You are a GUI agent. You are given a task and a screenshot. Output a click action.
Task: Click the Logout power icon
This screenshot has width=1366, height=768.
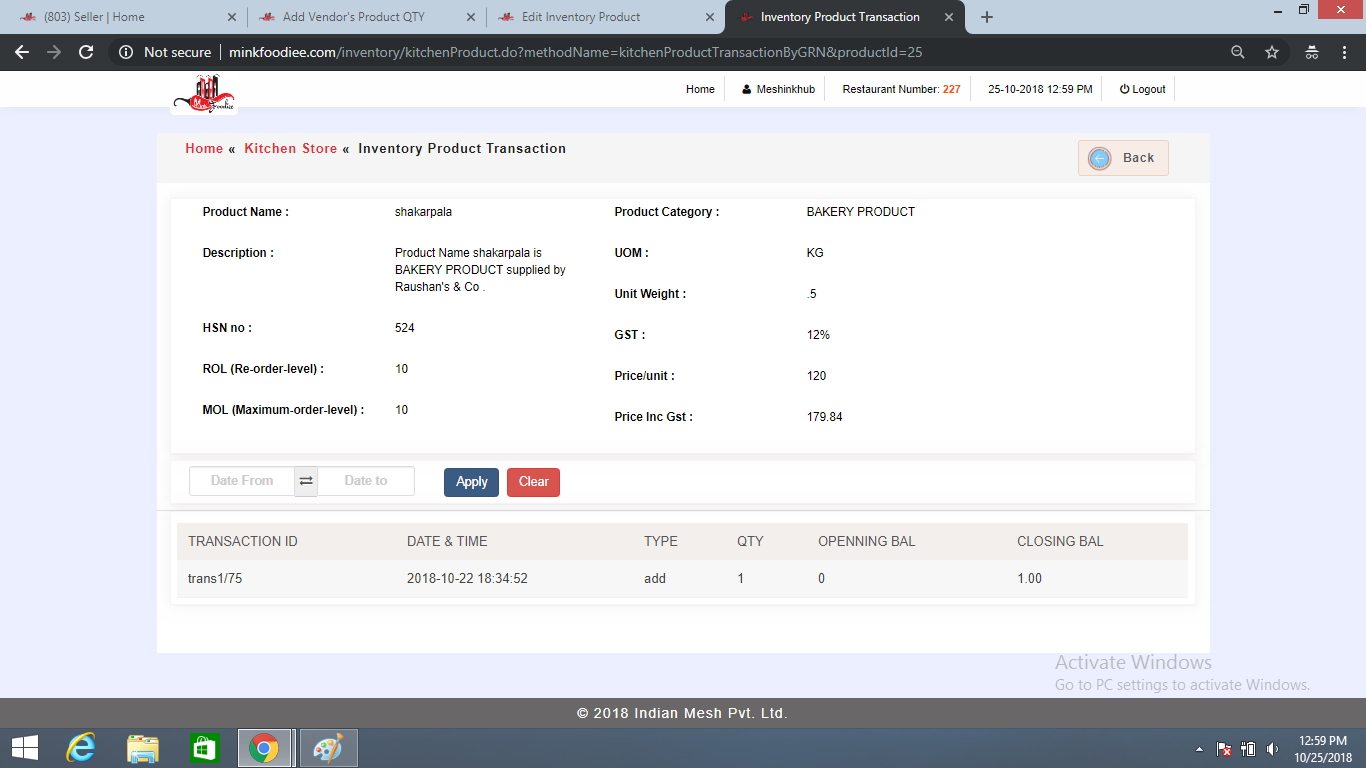click(x=1124, y=89)
